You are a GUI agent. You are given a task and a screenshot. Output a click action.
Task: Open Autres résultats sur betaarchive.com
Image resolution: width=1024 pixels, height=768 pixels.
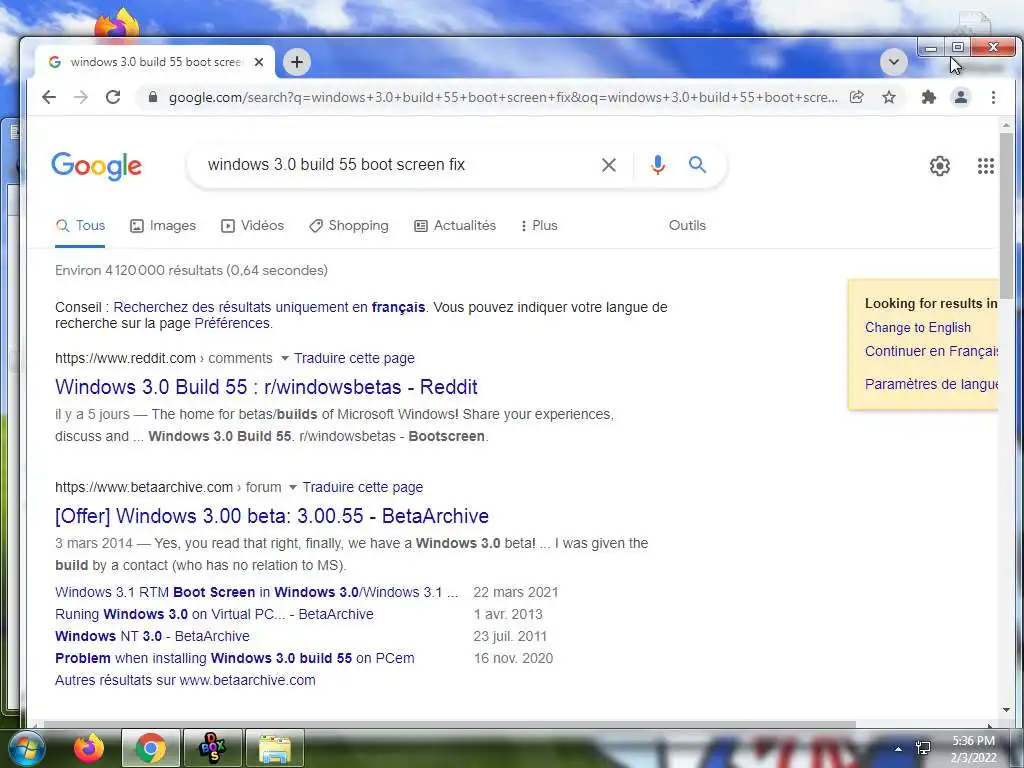(185, 680)
